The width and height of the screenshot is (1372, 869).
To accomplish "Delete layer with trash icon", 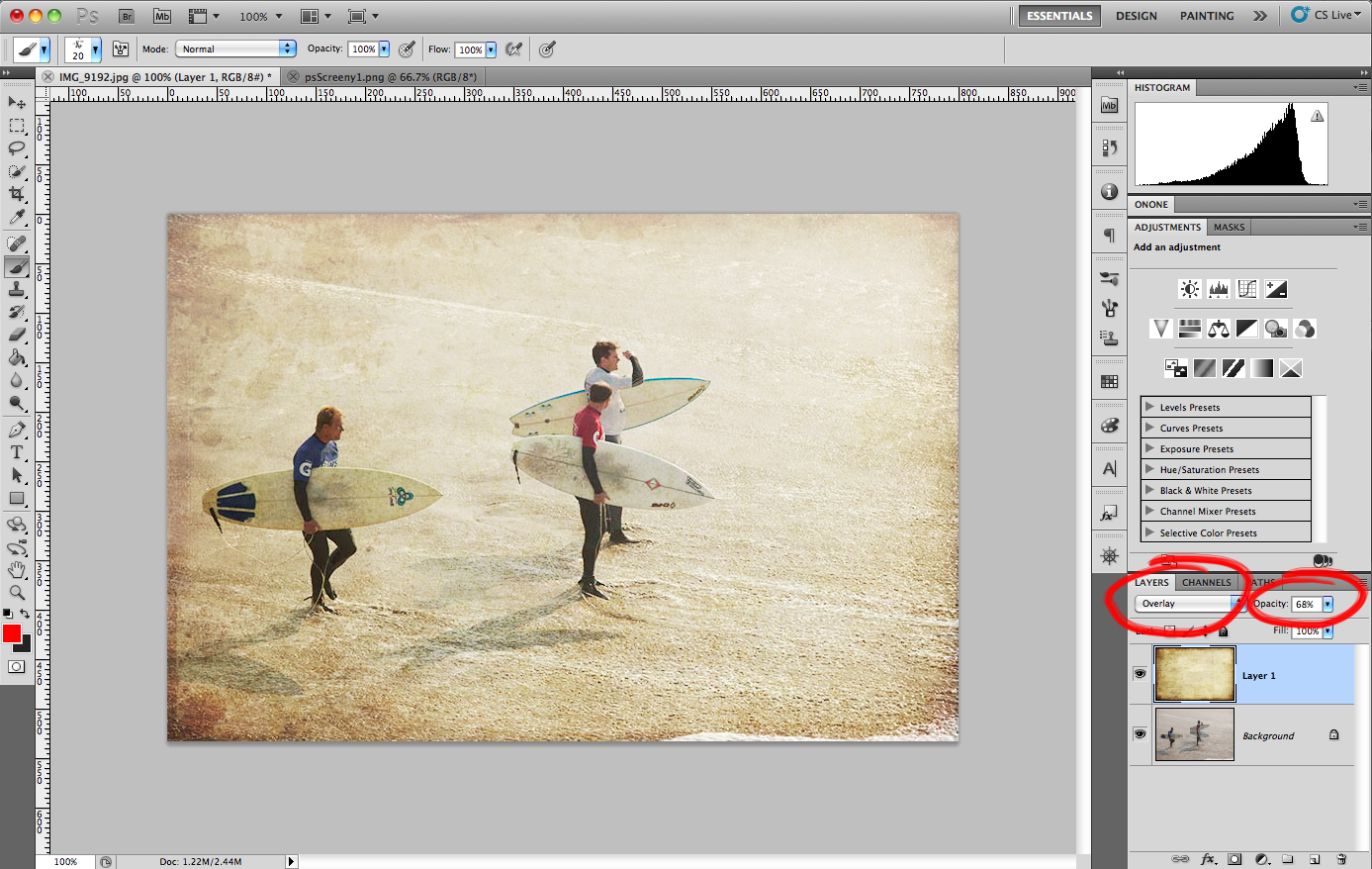I will click(1341, 859).
